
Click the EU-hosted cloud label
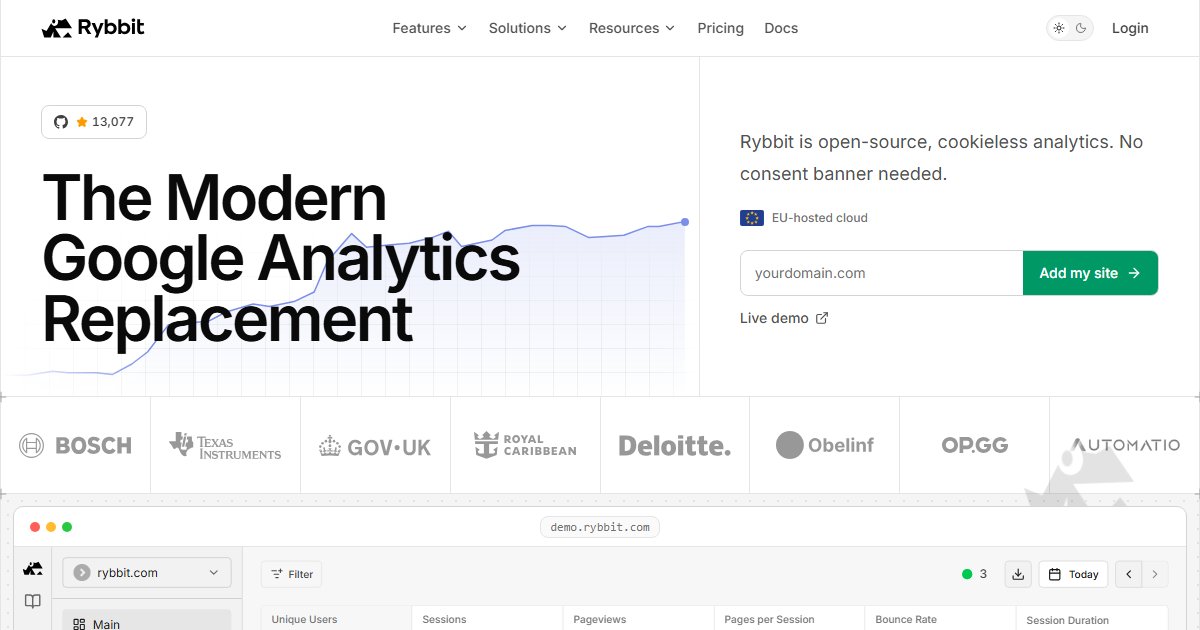[820, 218]
